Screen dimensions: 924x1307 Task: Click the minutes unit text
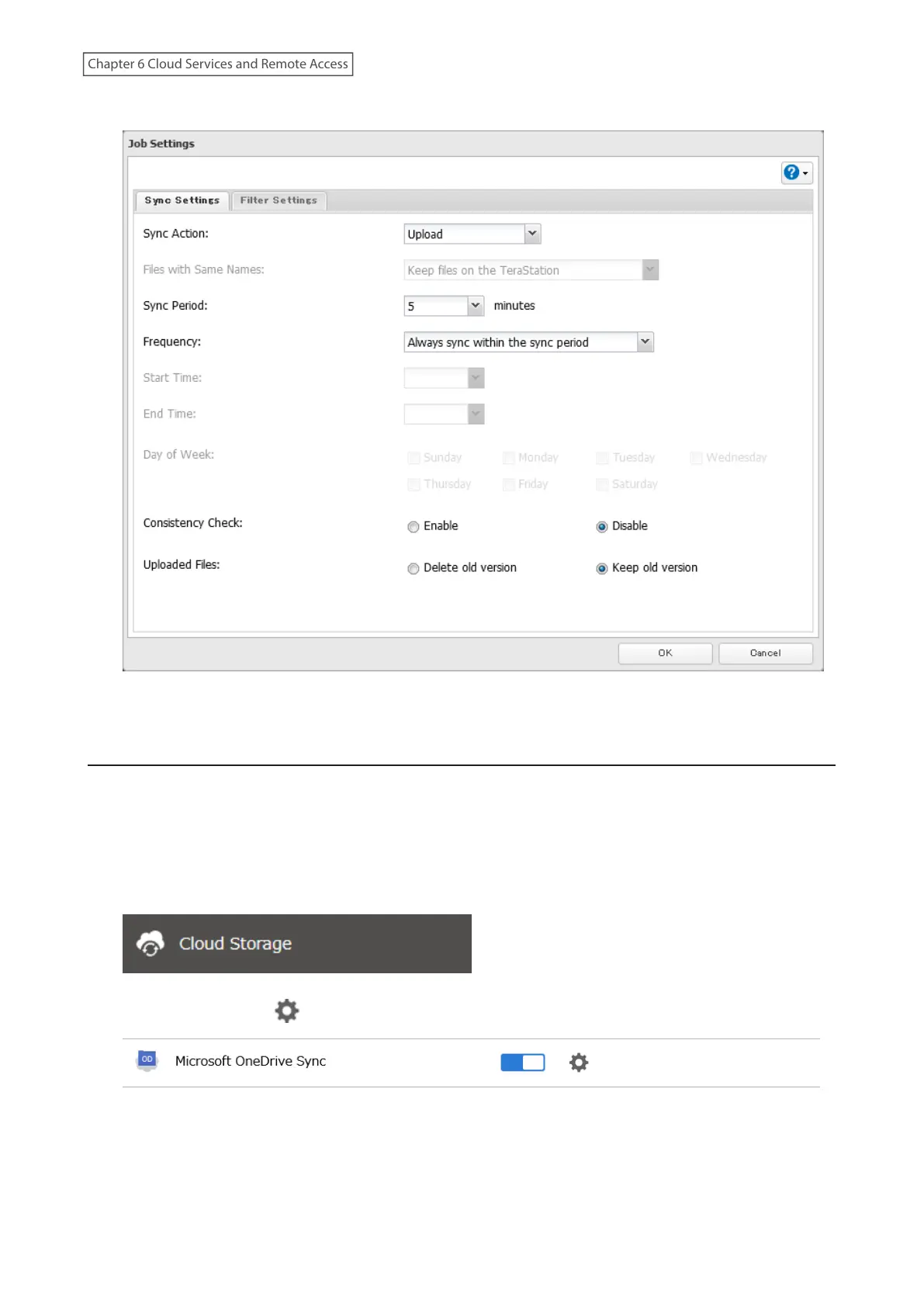click(x=514, y=306)
